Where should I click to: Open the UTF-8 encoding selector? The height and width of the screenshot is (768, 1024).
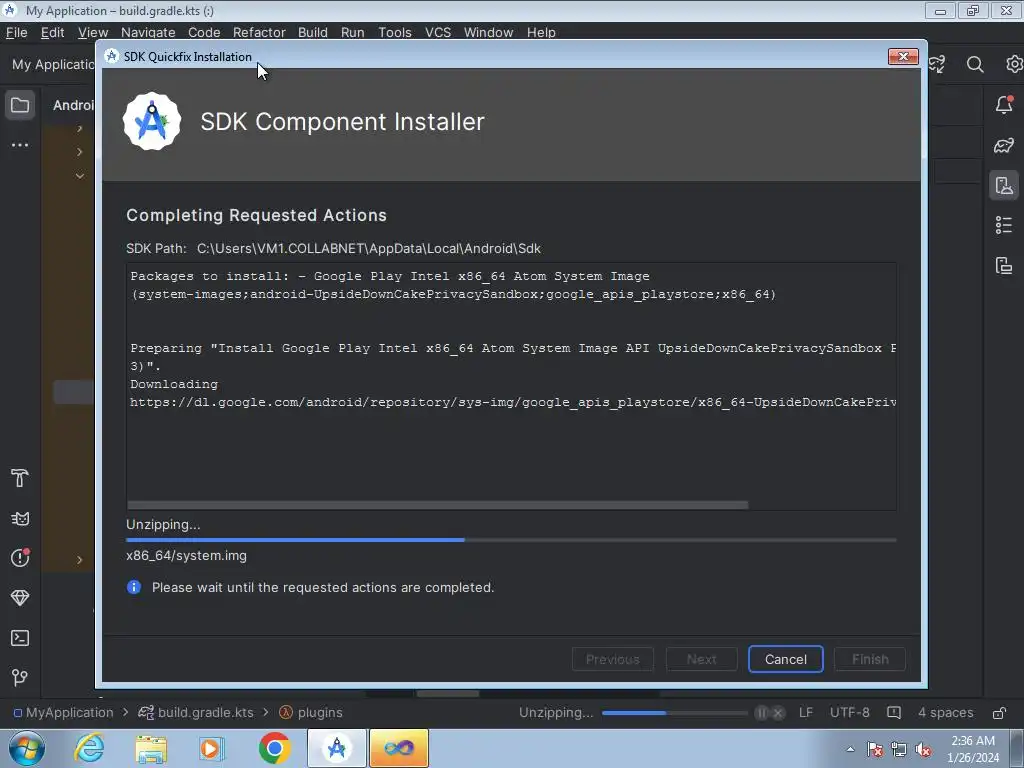tap(850, 712)
